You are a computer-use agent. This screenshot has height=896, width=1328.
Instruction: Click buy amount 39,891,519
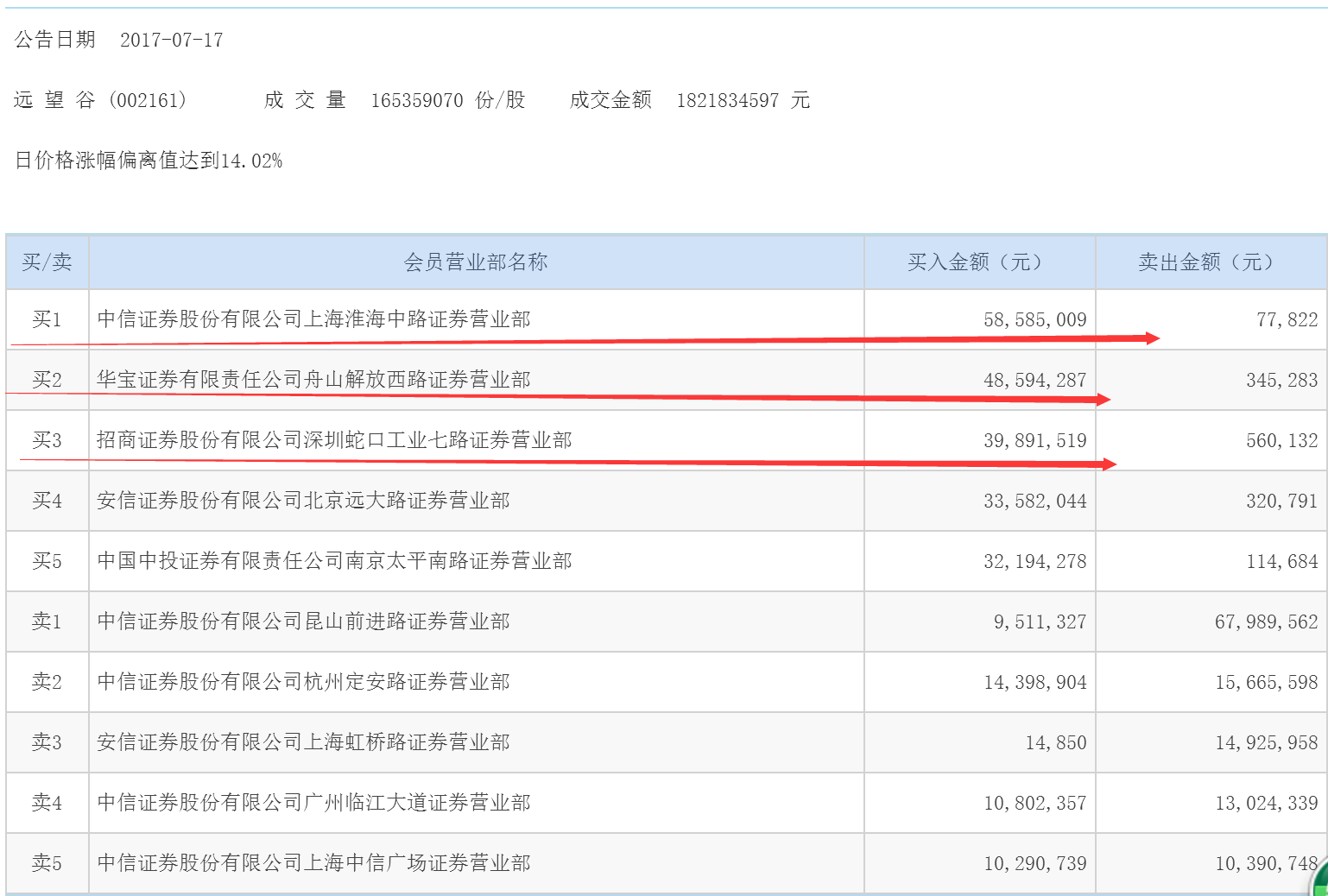1034,440
